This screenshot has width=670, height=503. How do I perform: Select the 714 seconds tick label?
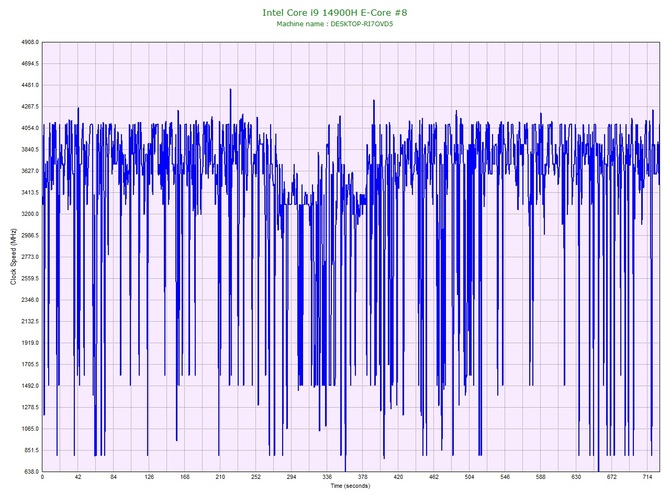pos(647,477)
